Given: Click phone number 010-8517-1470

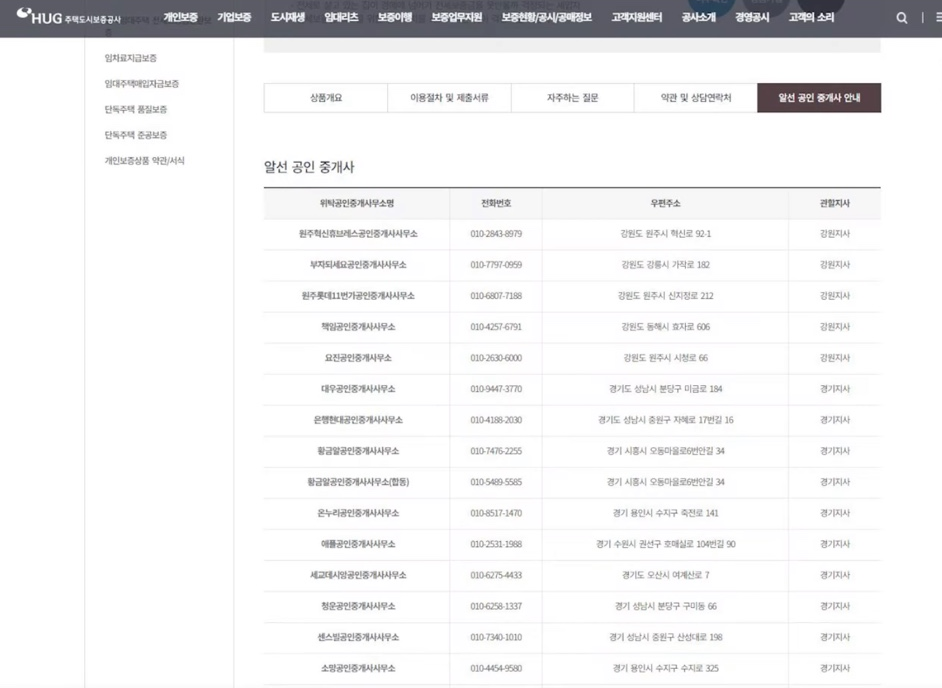Looking at the screenshot, I should [496, 513].
